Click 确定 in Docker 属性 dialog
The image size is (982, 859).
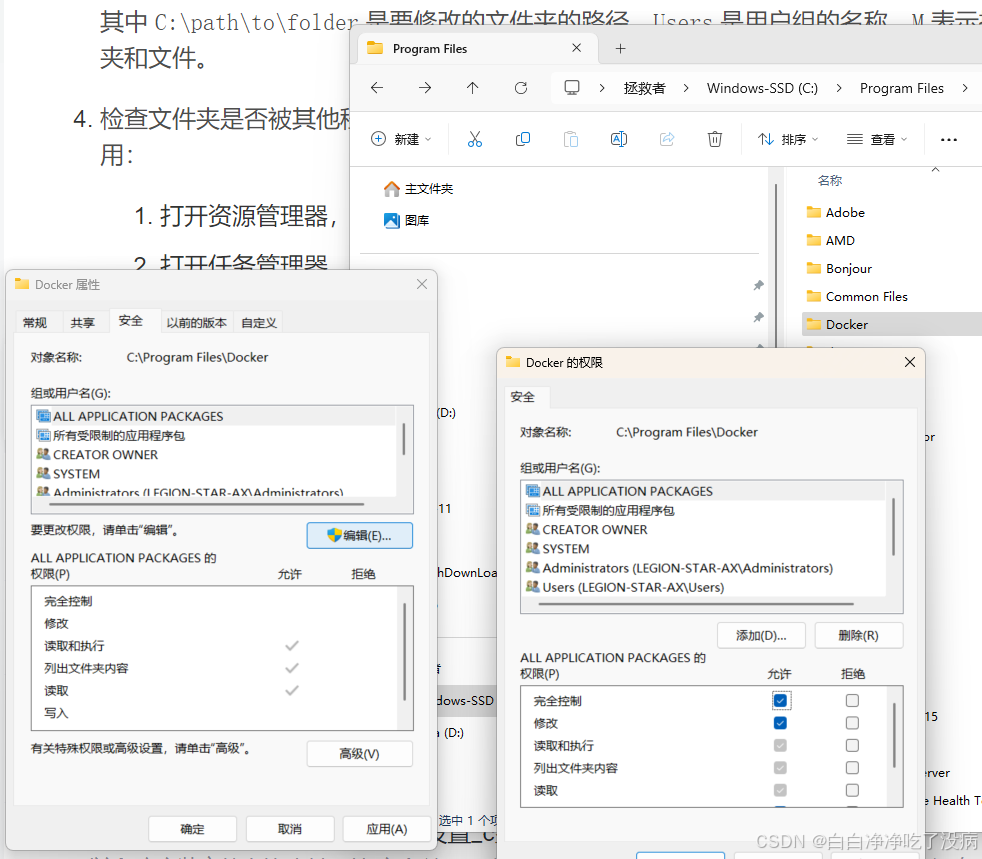192,829
